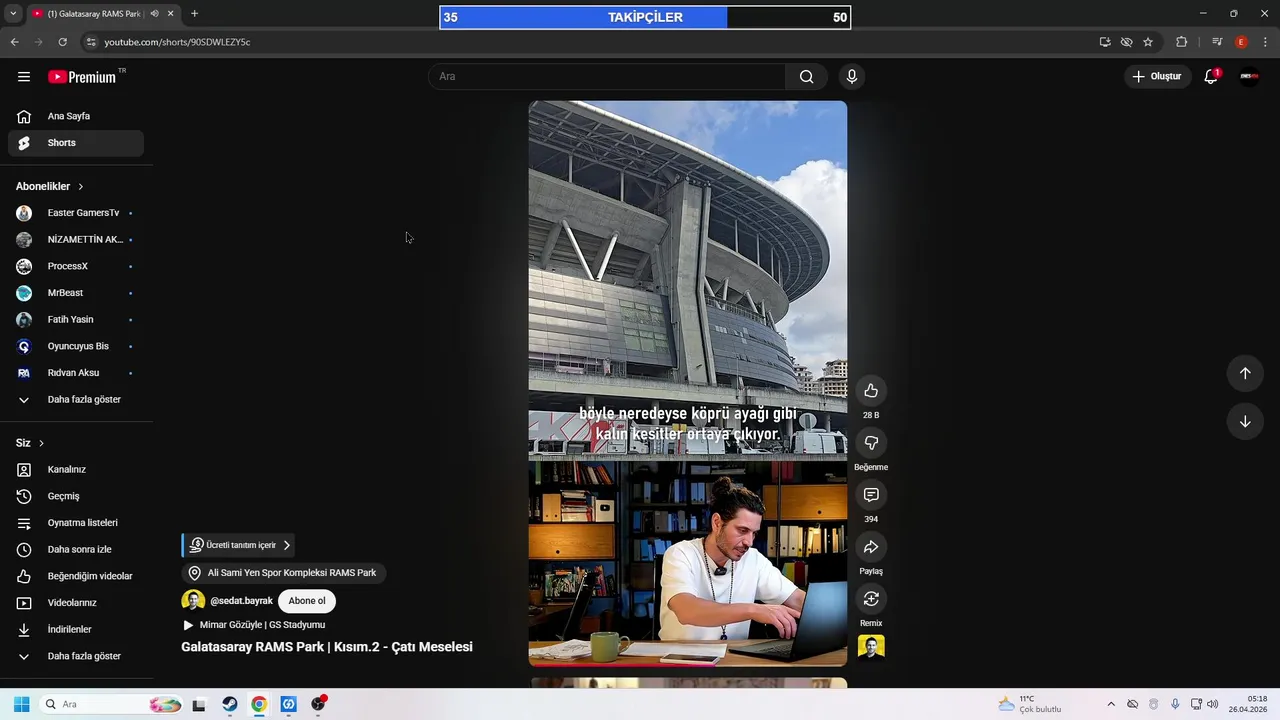The image size is (1280, 720).
Task: Go to Ana Sayfa
Action: 76,116
